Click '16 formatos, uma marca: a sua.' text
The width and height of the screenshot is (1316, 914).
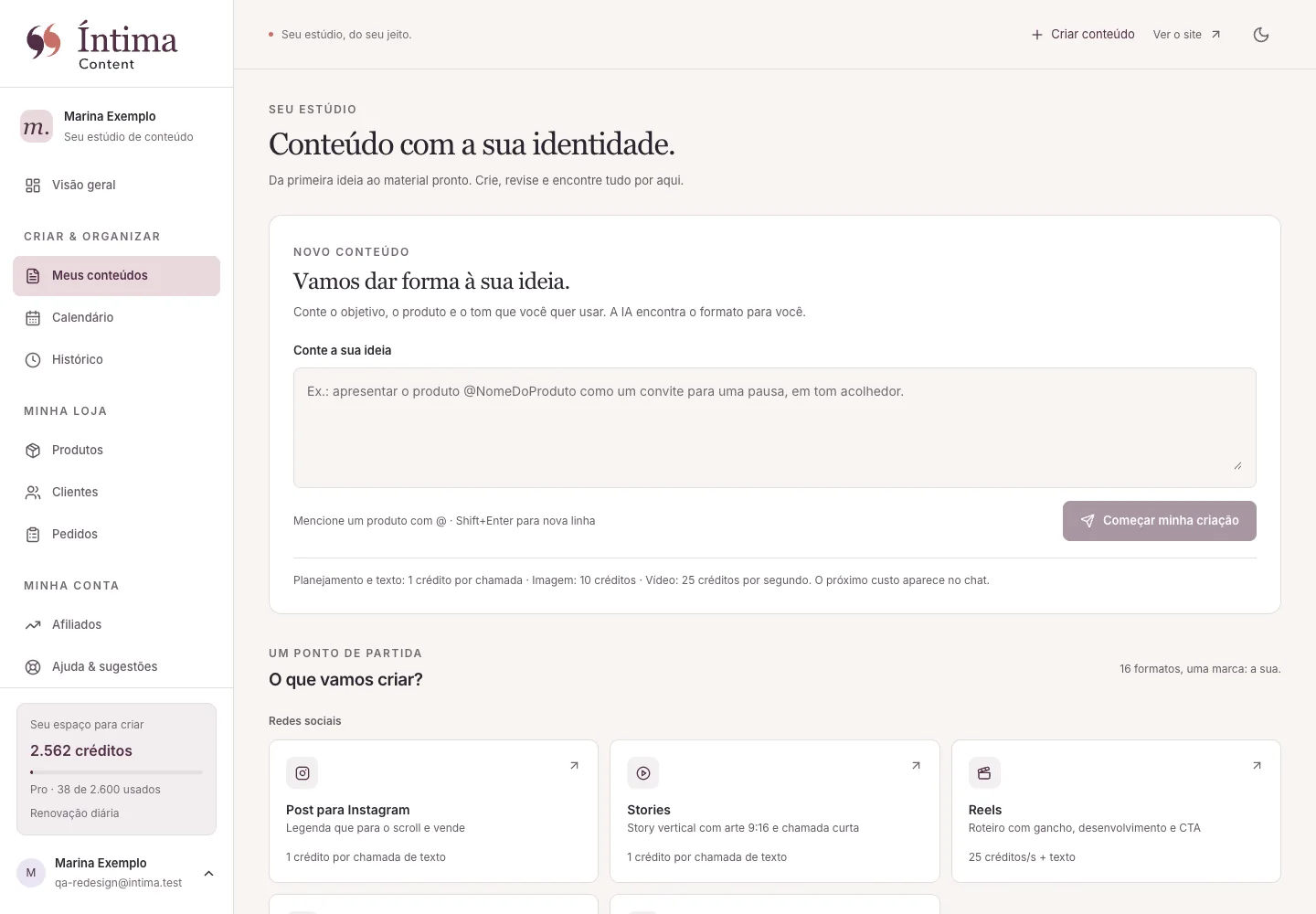point(1200,669)
